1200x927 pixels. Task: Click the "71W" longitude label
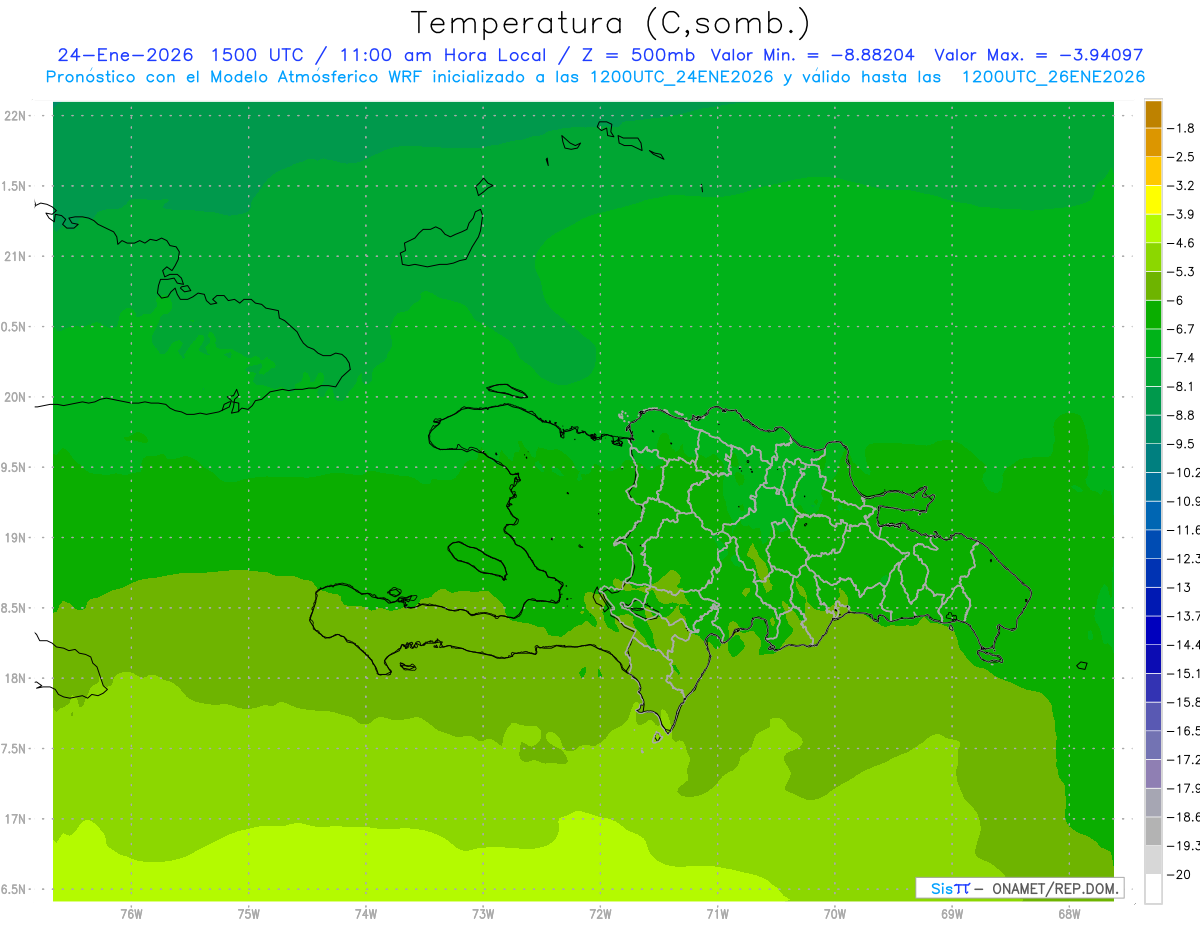(717, 914)
